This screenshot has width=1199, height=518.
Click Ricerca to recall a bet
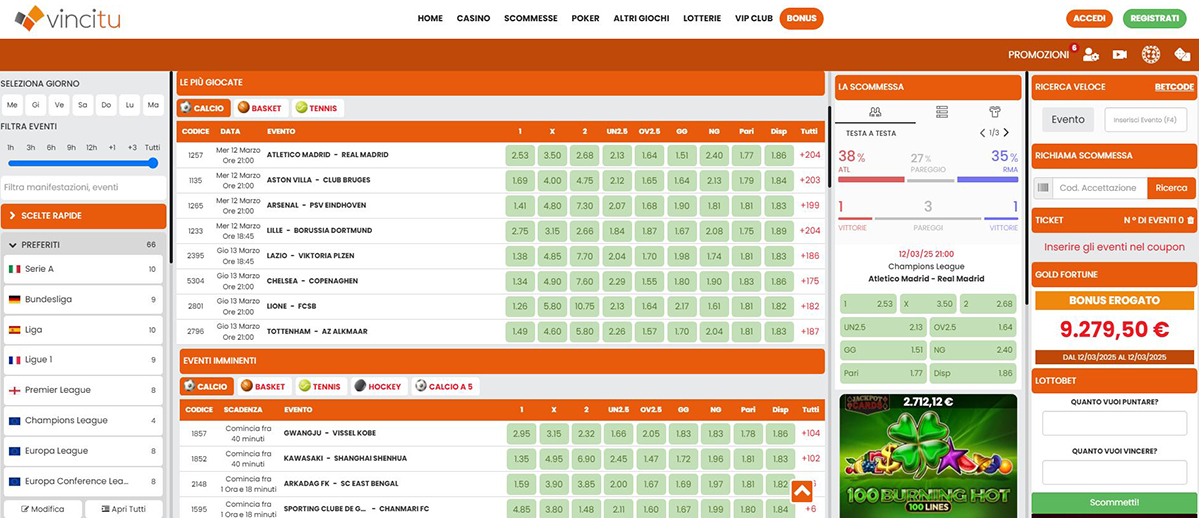1171,187
